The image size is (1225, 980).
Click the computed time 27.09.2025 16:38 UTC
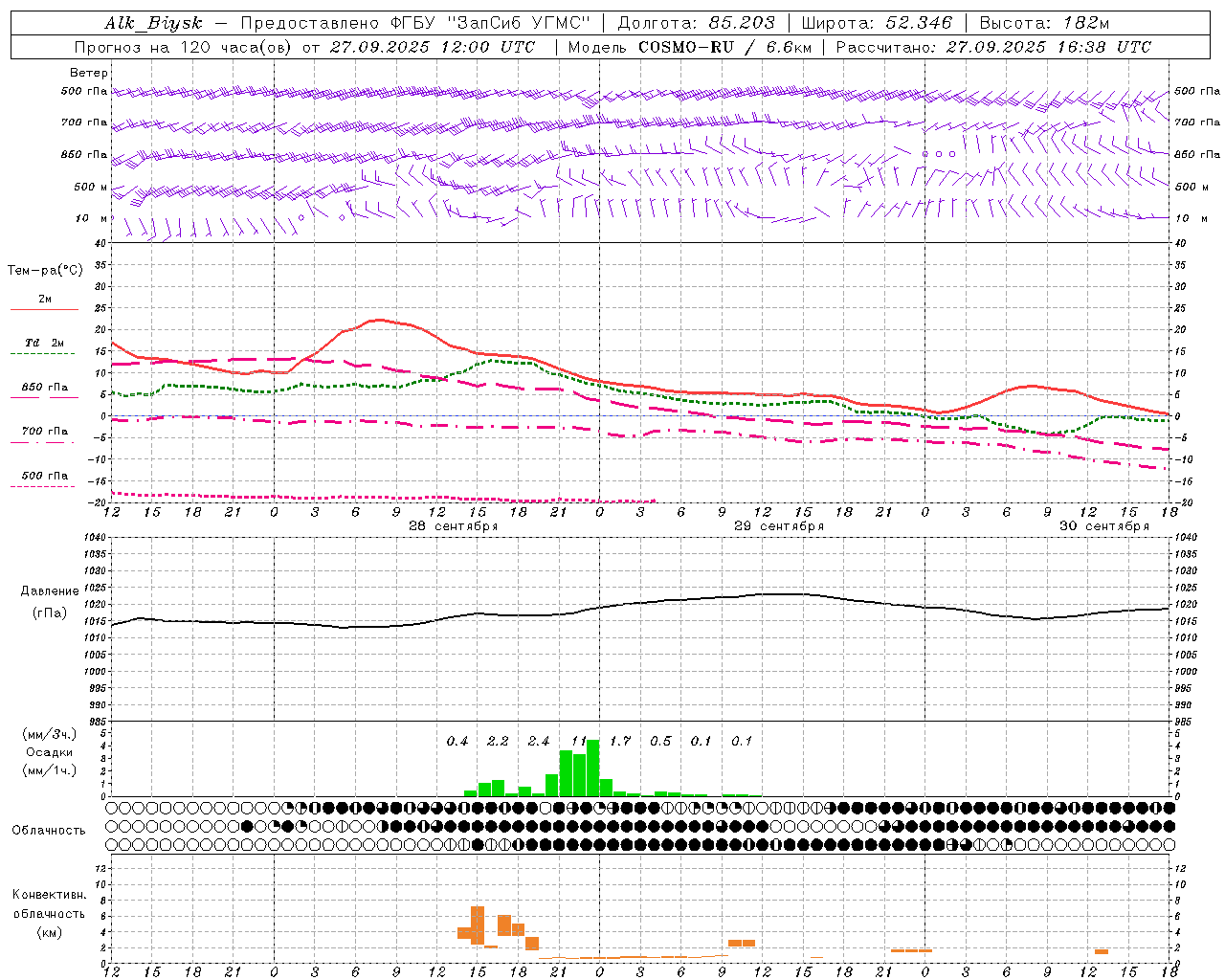tap(1048, 47)
